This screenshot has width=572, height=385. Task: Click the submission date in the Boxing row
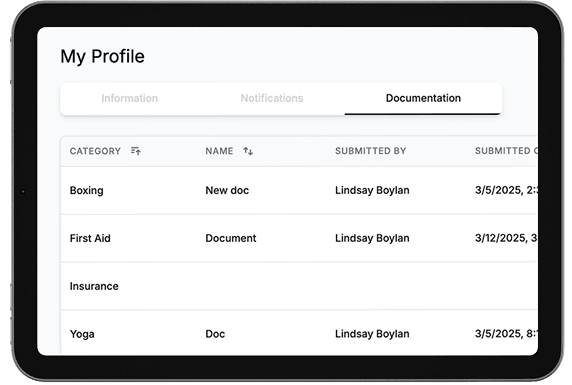point(506,190)
